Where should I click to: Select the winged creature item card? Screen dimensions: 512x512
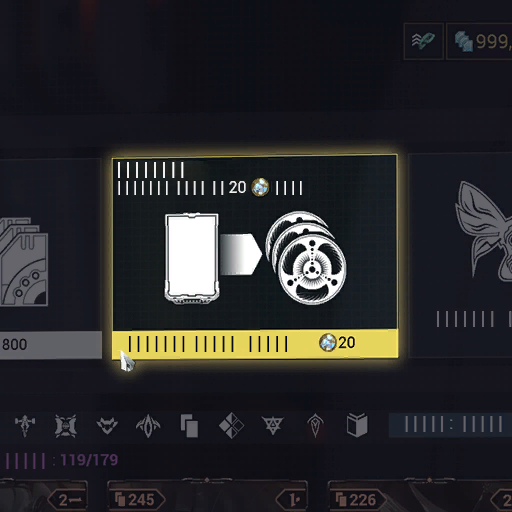click(x=460, y=255)
